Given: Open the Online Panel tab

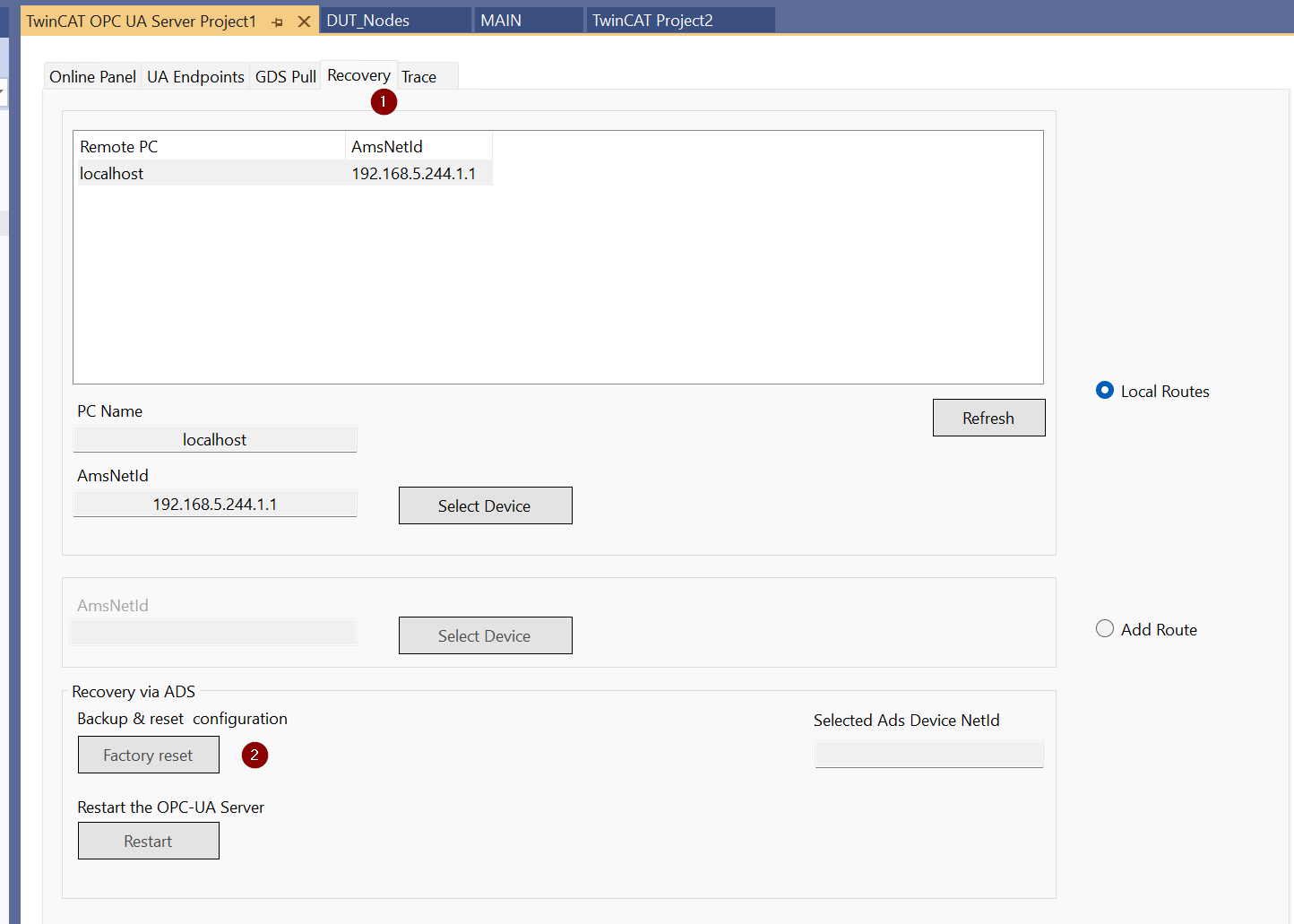Looking at the screenshot, I should point(92,77).
